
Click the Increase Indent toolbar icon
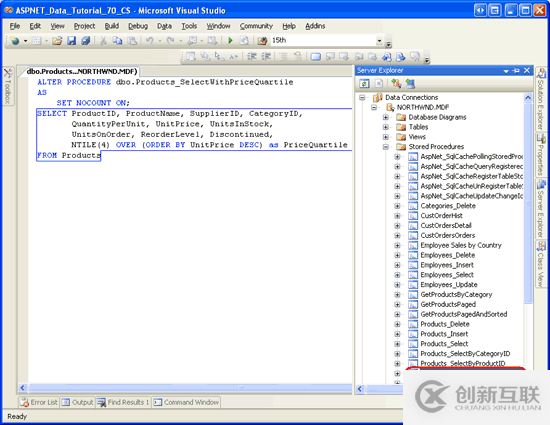(x=267, y=56)
